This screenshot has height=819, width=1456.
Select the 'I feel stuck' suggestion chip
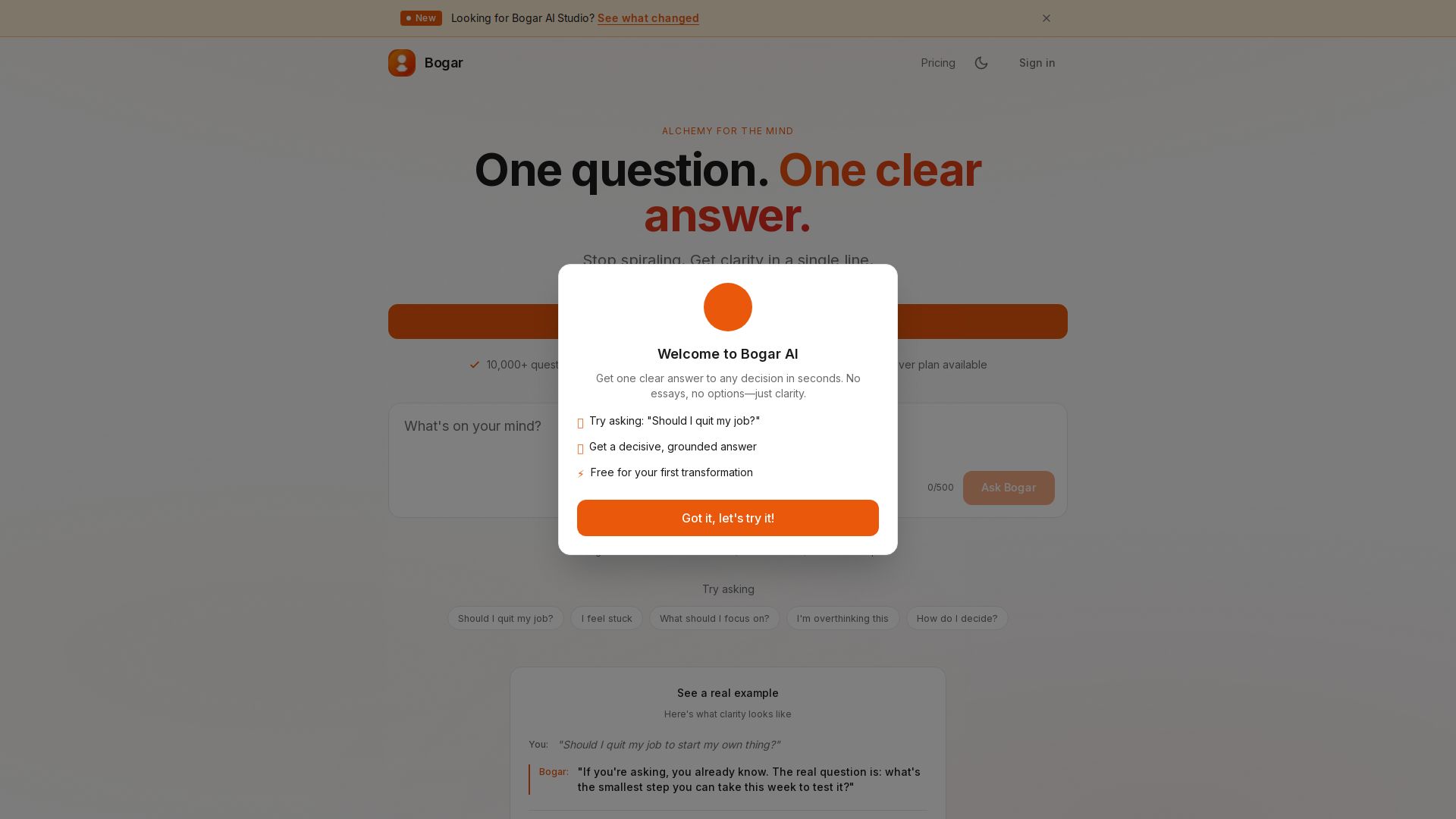pos(607,618)
